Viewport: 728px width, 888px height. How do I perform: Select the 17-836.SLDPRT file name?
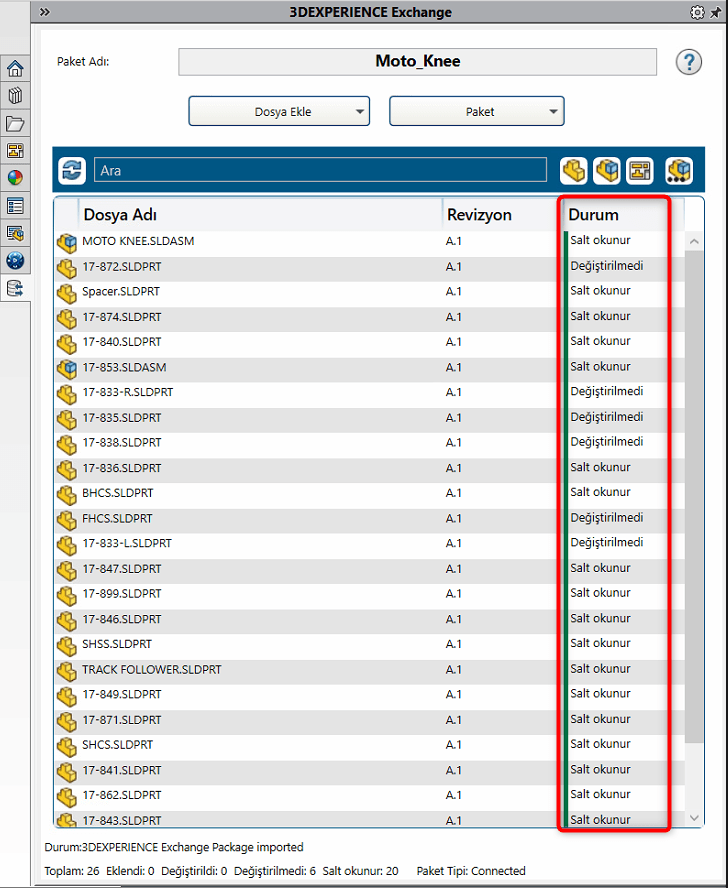tap(122, 468)
